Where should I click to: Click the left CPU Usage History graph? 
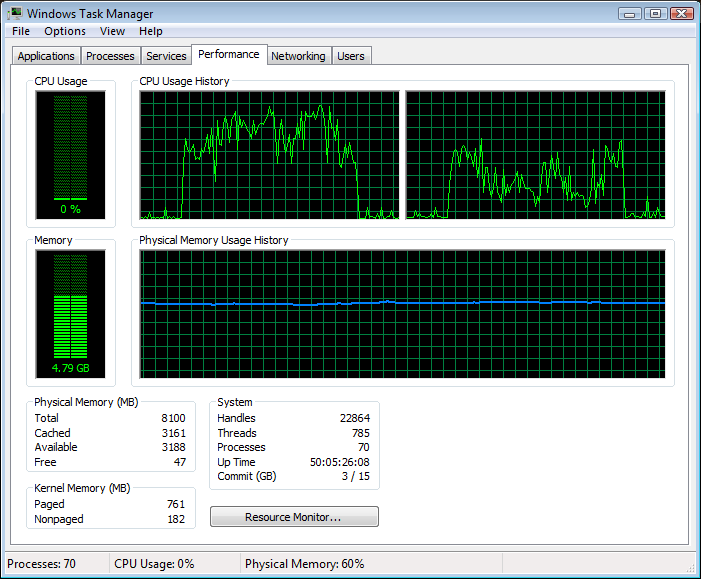click(269, 155)
